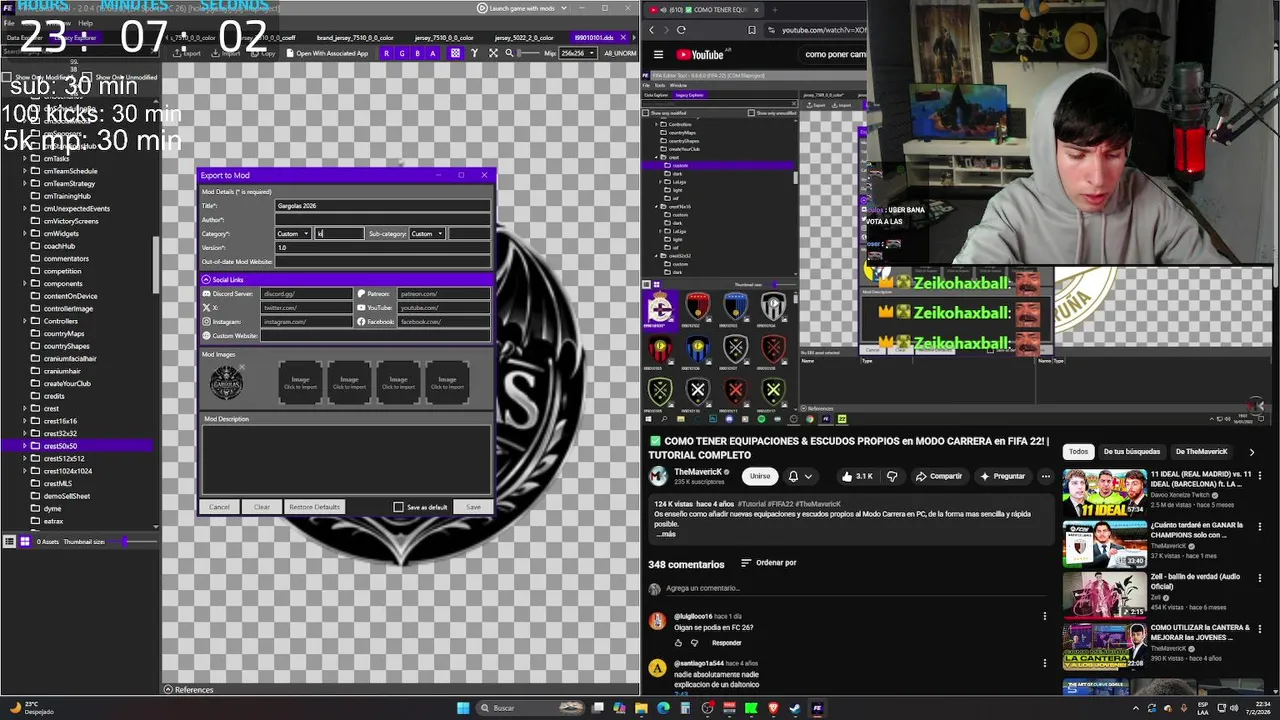Select the crest50x50 tree item
1280x720 pixels.
point(60,446)
